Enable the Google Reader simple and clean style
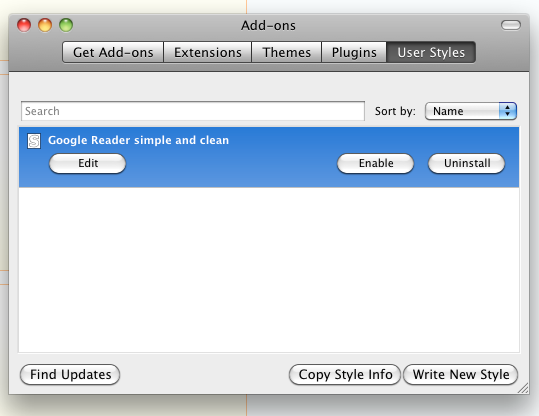The height and width of the screenshot is (416, 539). [376, 163]
